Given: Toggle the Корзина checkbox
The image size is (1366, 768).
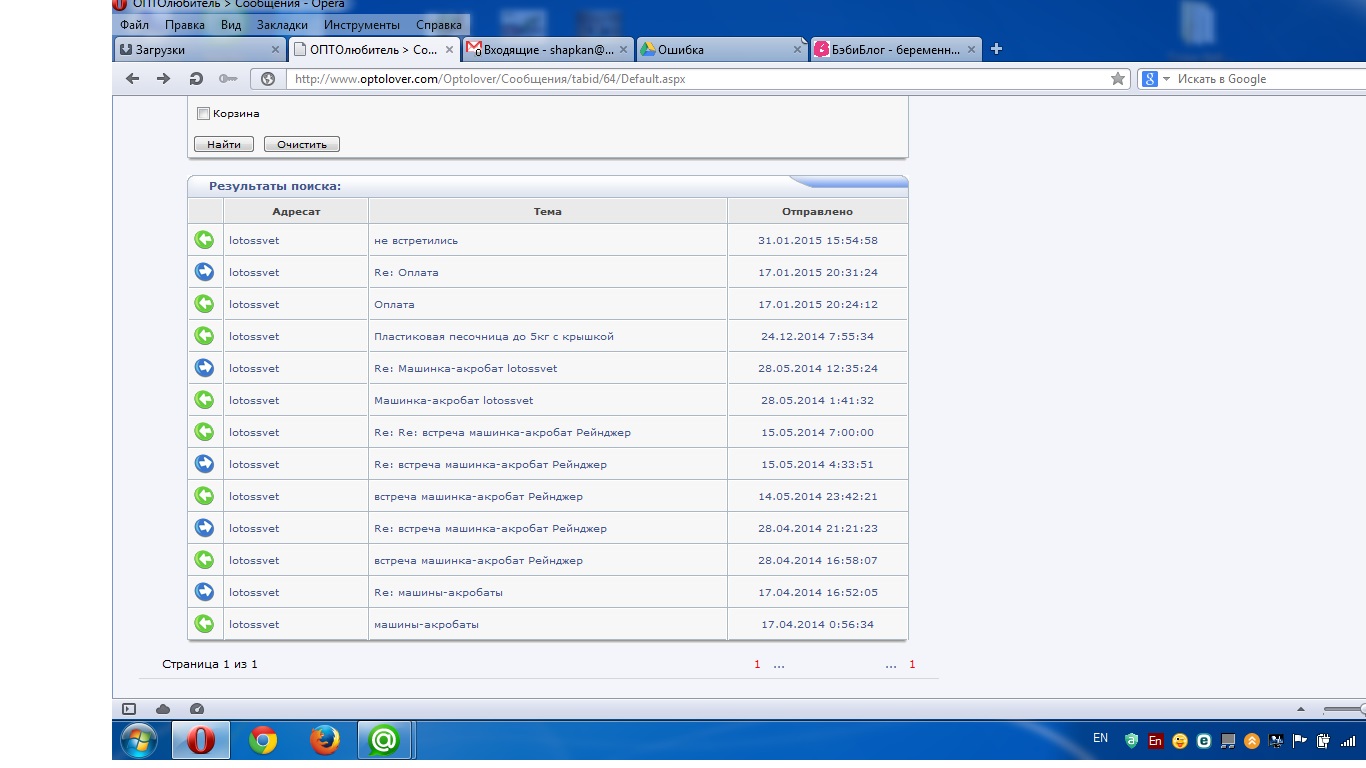Looking at the screenshot, I should 203,114.
